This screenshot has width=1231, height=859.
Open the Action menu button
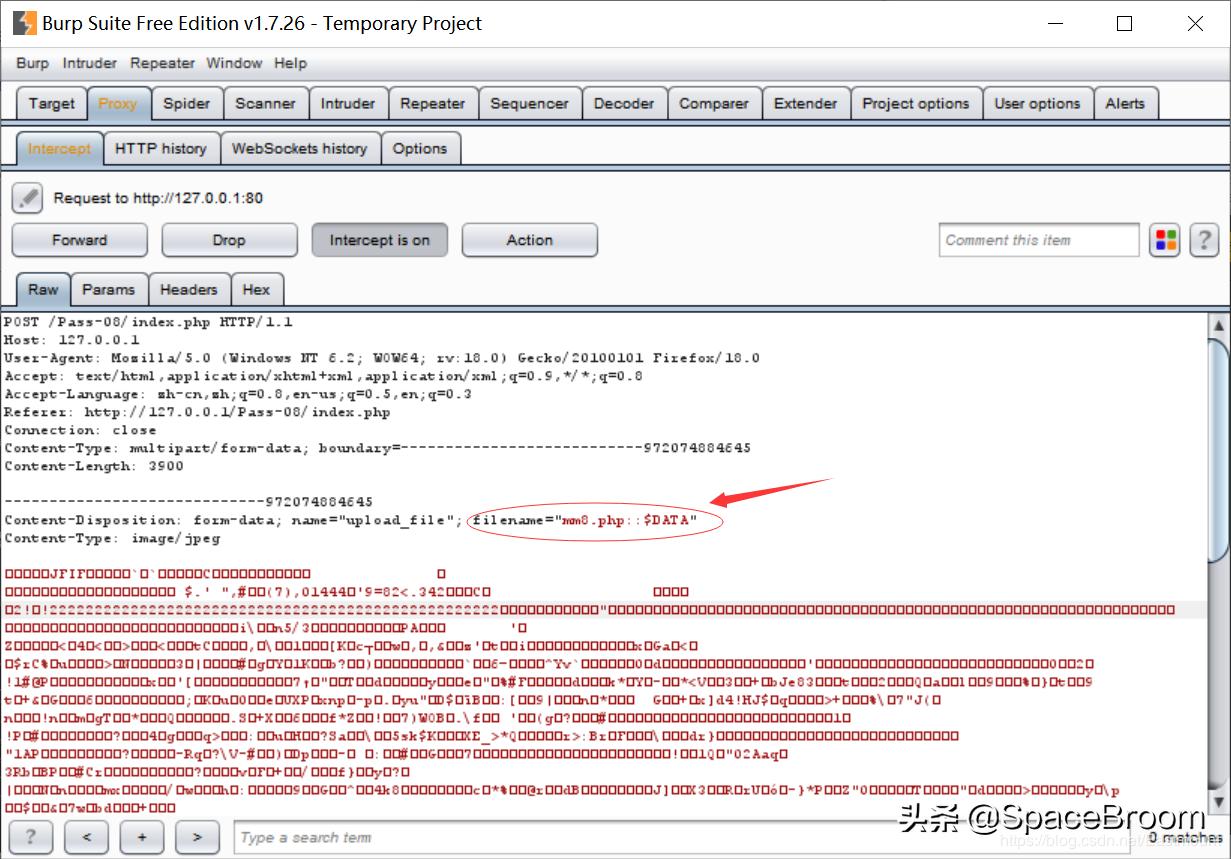pyautogui.click(x=529, y=240)
